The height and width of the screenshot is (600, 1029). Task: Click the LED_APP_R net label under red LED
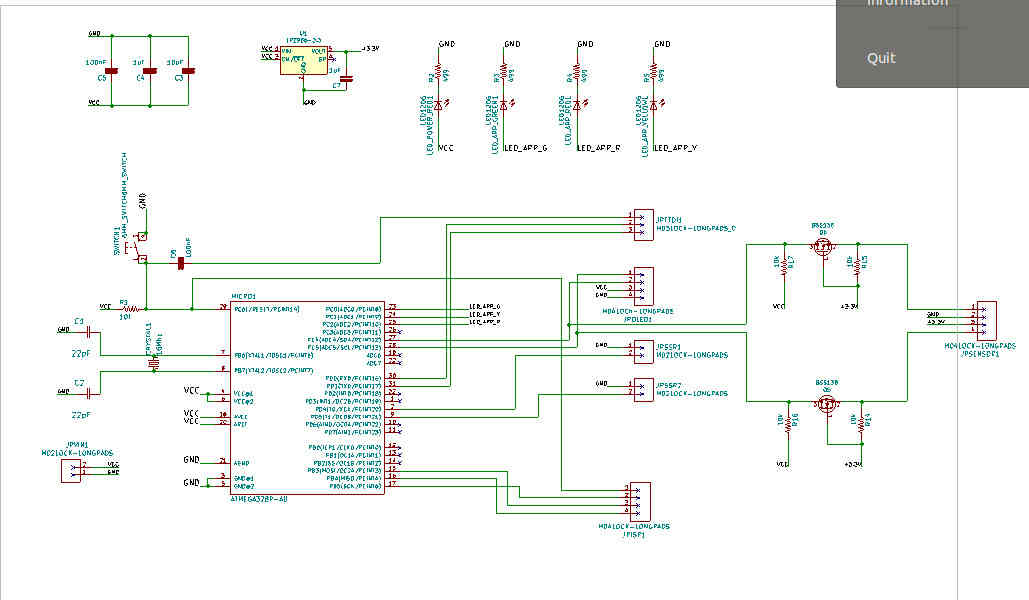point(599,148)
